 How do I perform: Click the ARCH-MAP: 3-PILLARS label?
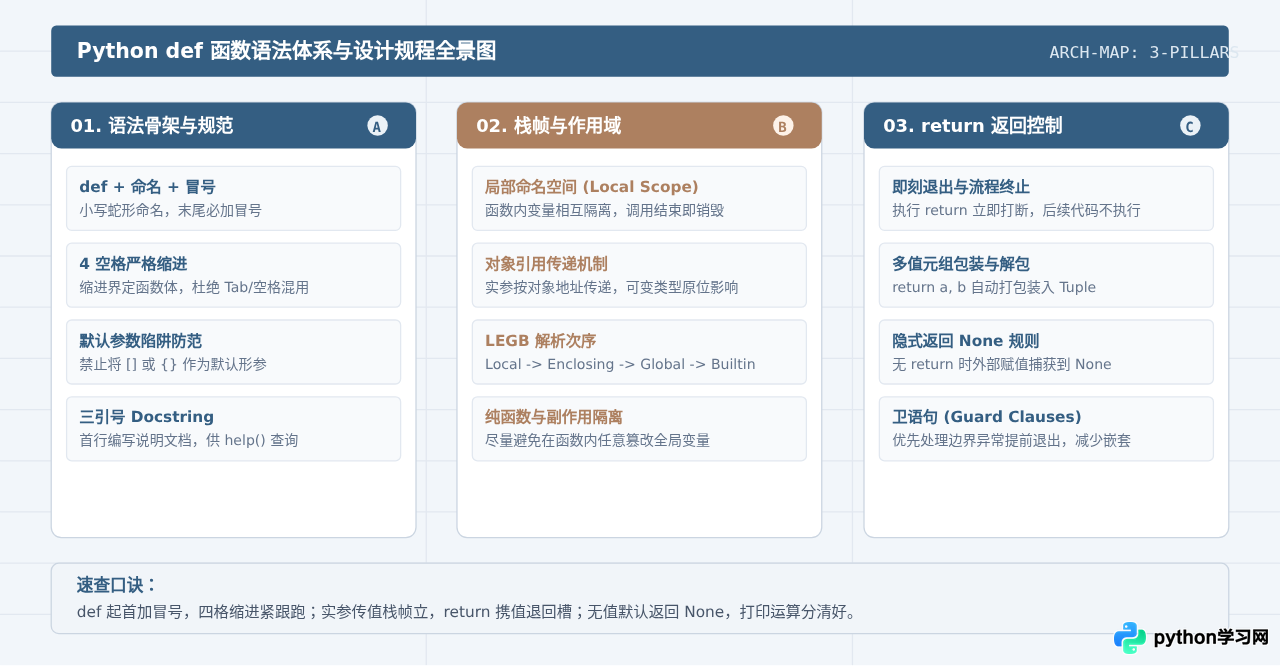click(x=1144, y=52)
